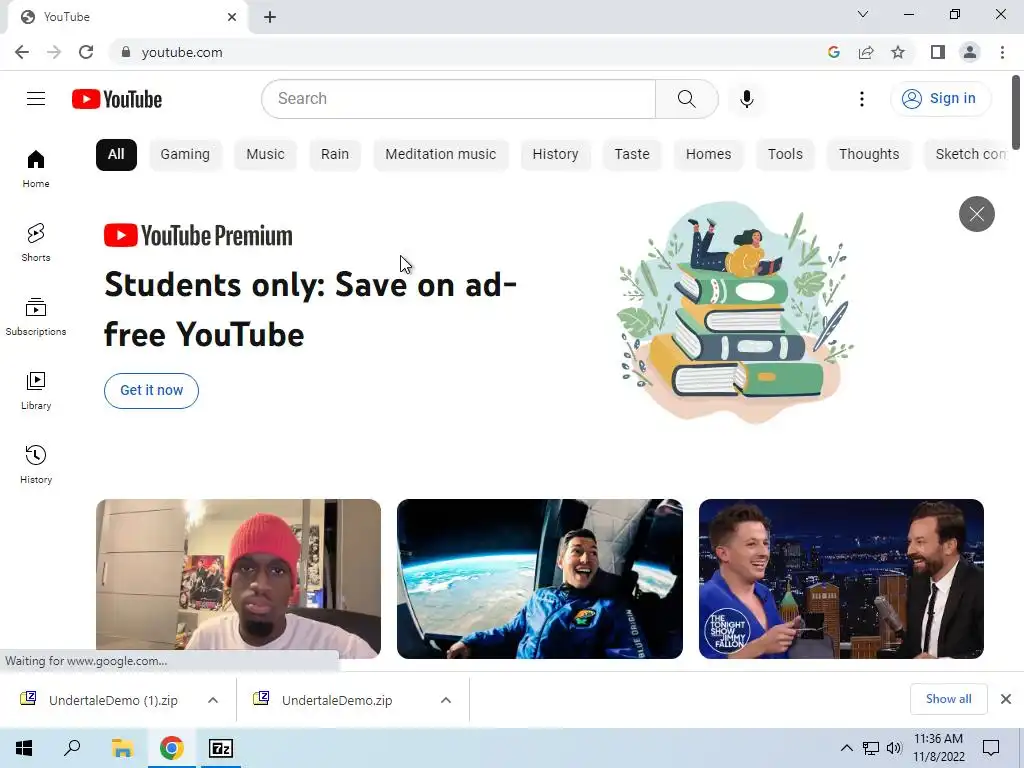
Task: Select the Tools filter chip
Action: (785, 155)
